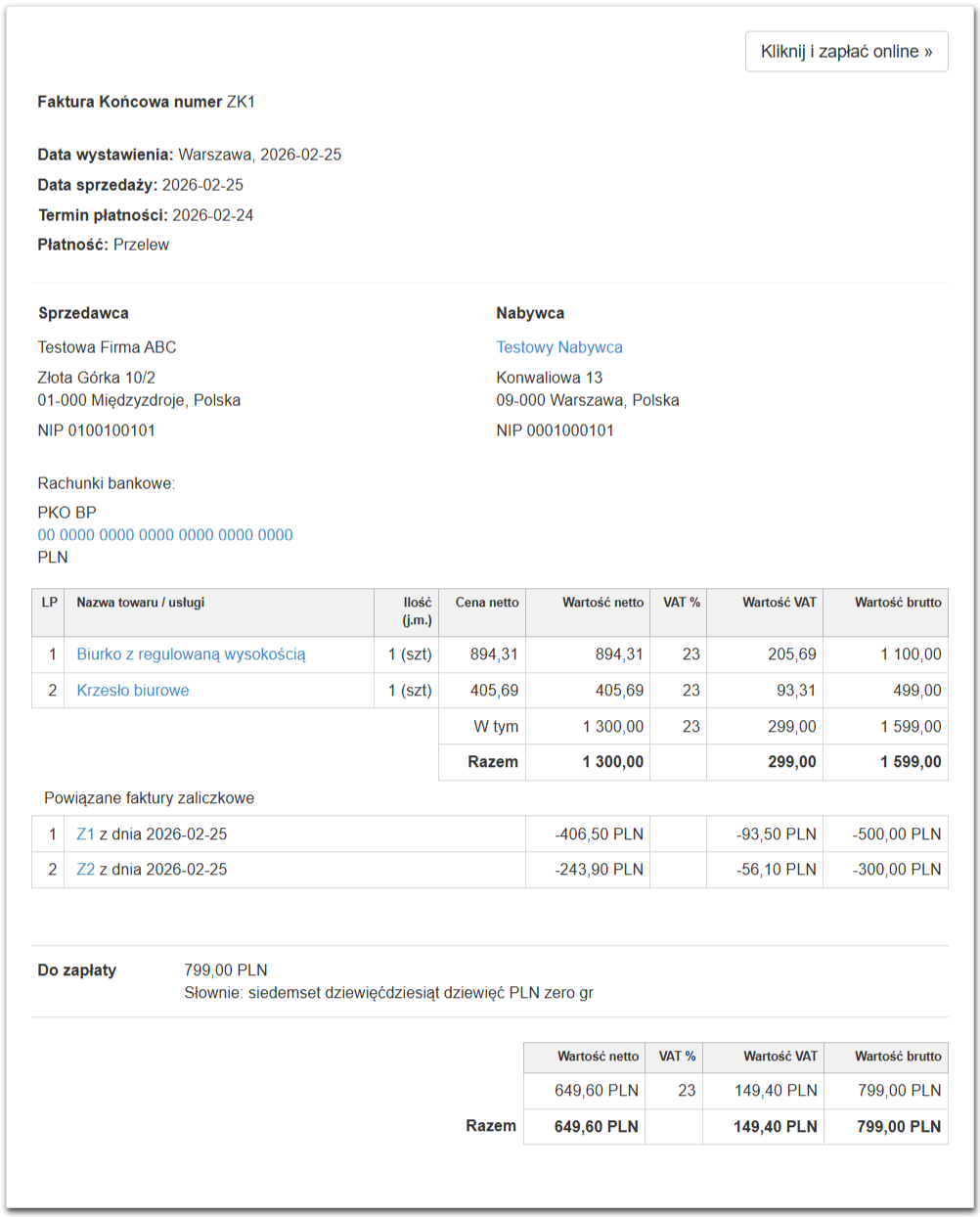Click the 'Słownie' amount in words line
This screenshot has width=980, height=1217.
[388, 993]
